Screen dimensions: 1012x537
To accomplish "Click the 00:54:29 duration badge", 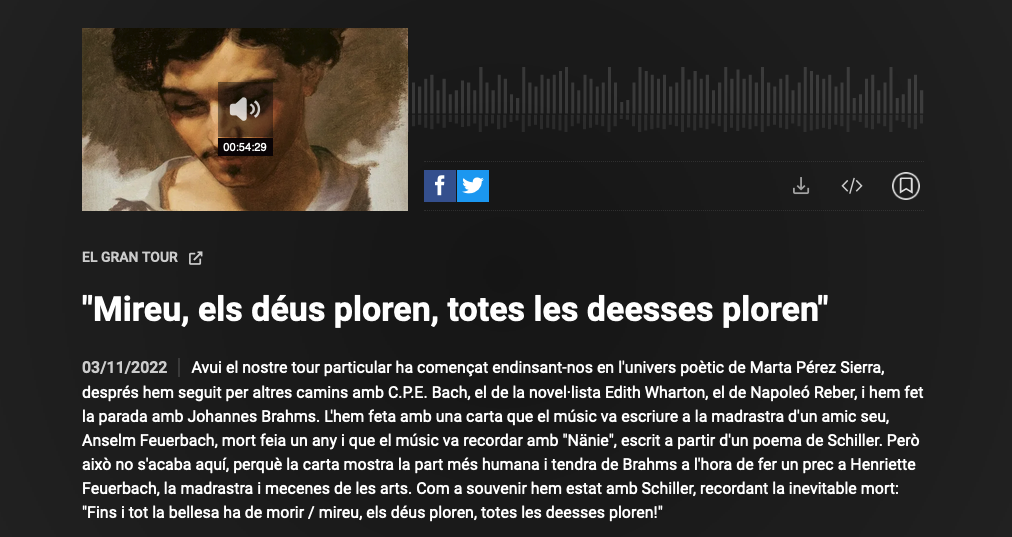I will coord(245,147).
